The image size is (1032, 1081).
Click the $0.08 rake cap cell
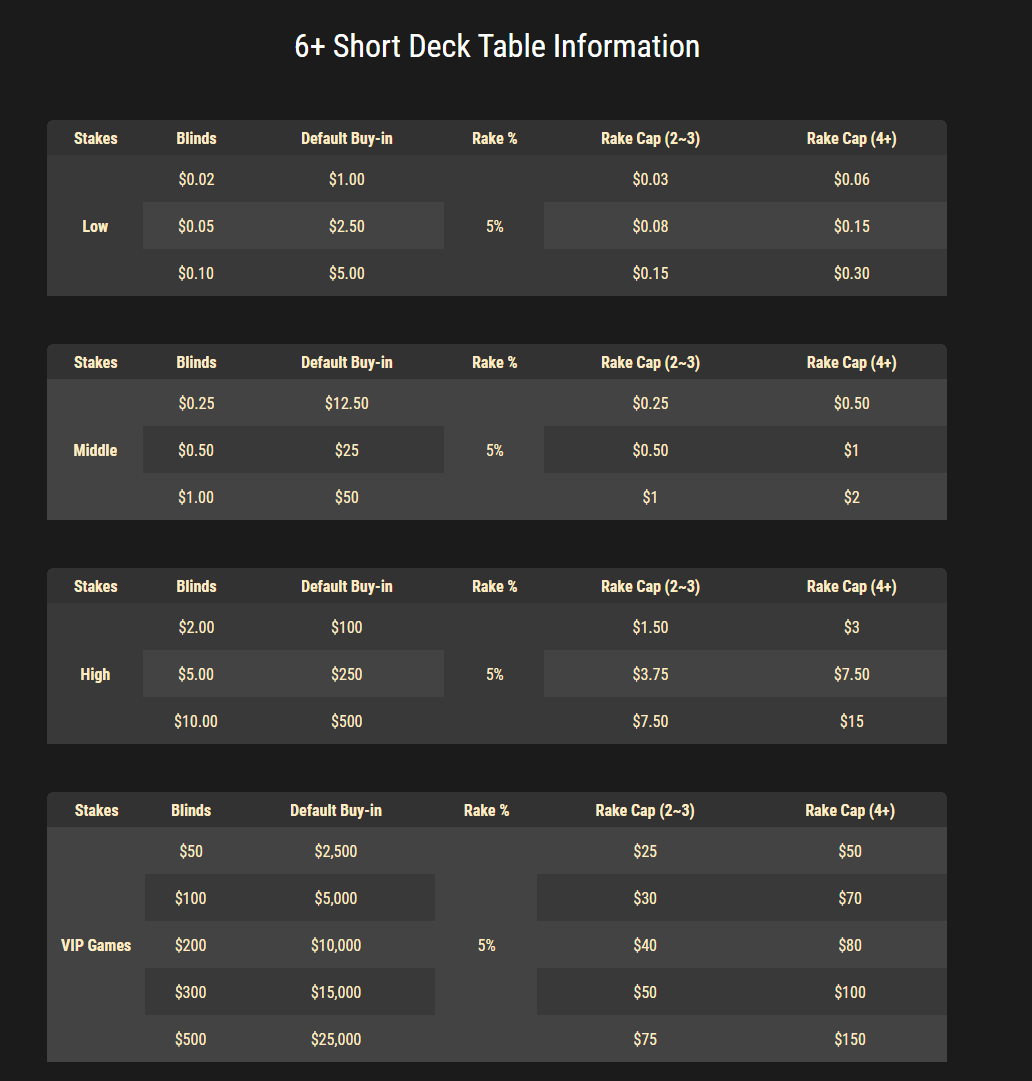[650, 226]
